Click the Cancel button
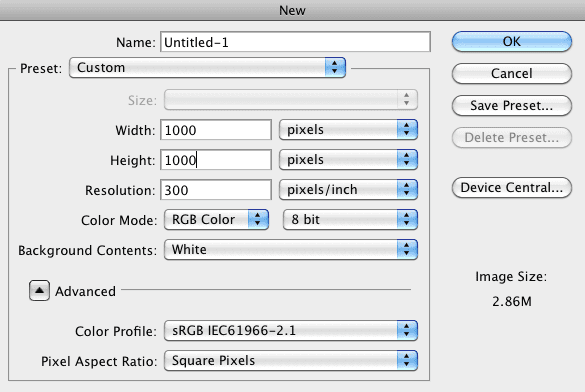Screen dimensions: 585x392 [512, 73]
